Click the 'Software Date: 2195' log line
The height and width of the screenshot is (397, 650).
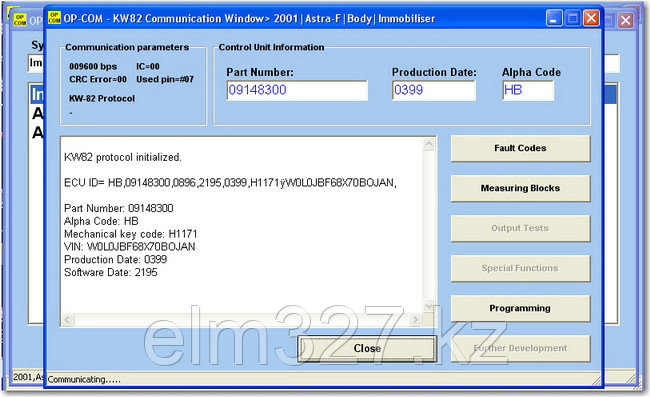pos(111,272)
